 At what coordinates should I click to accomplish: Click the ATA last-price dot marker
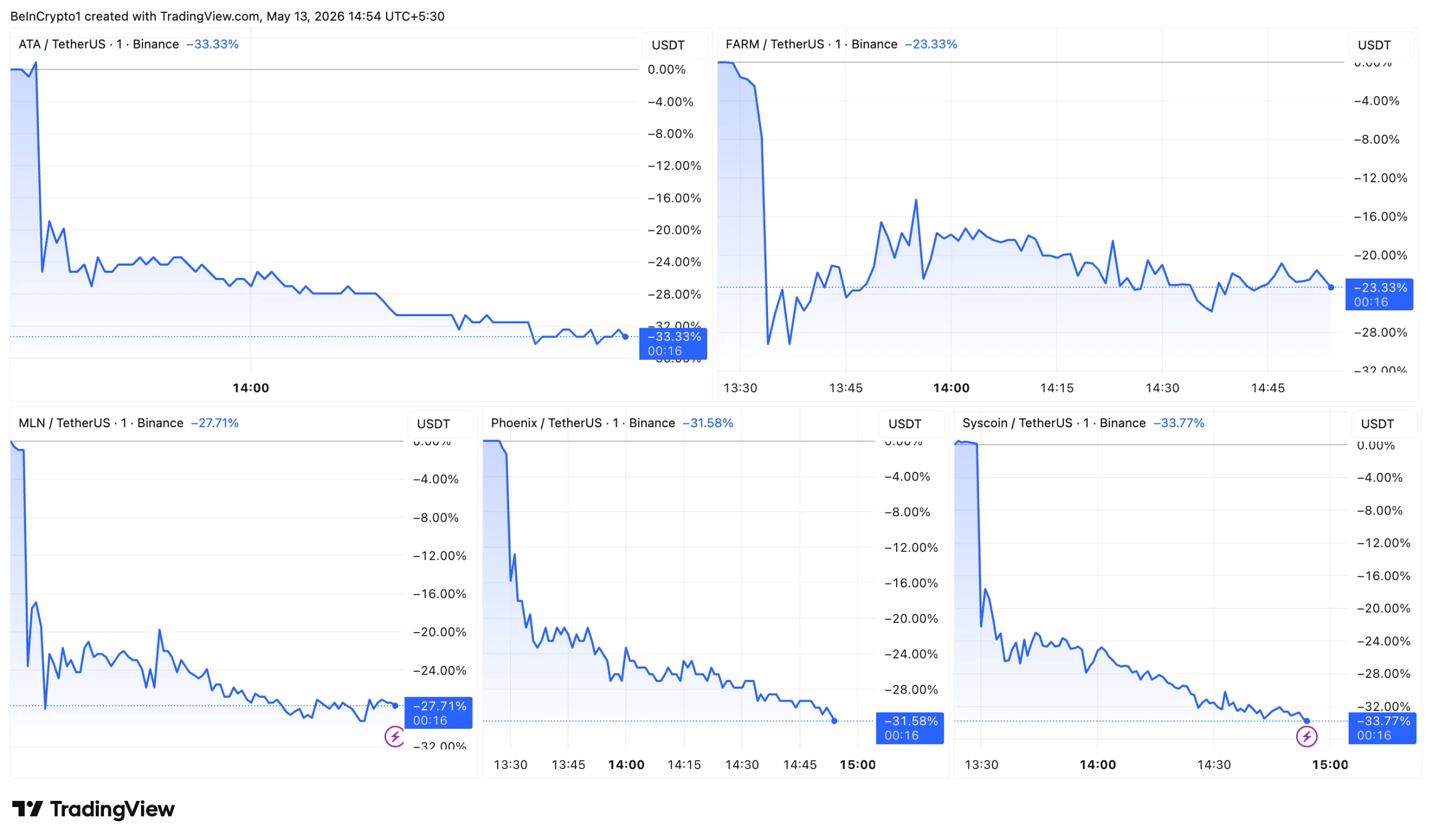[625, 337]
